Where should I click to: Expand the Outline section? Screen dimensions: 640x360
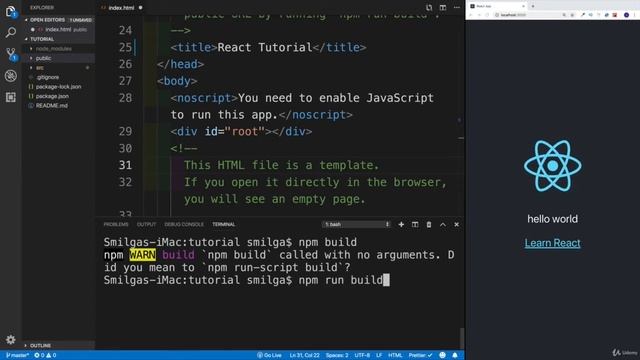coord(40,346)
